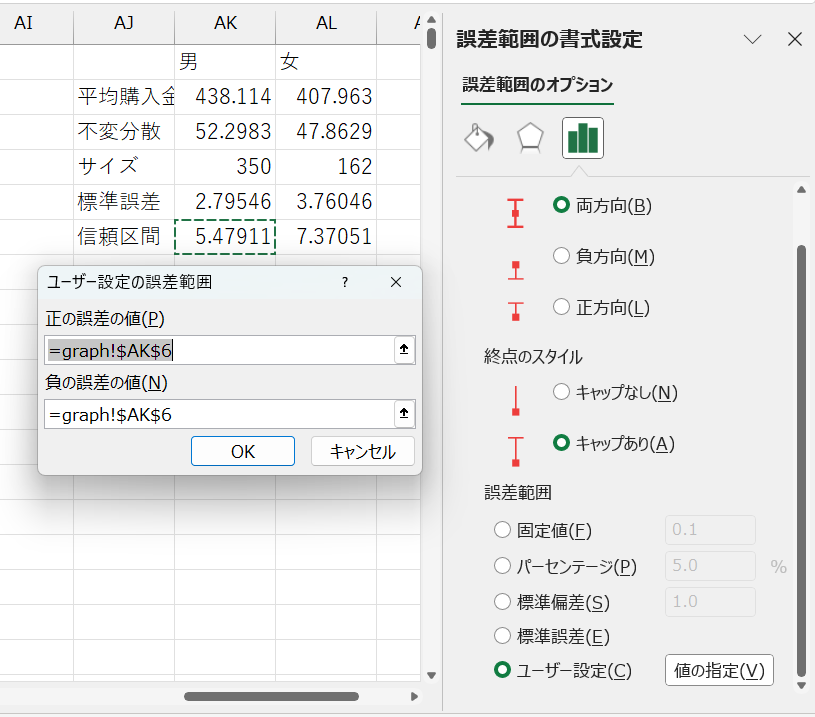815x717 pixels.
Task: Open Effects settings pentagon icon
Action: click(528, 140)
